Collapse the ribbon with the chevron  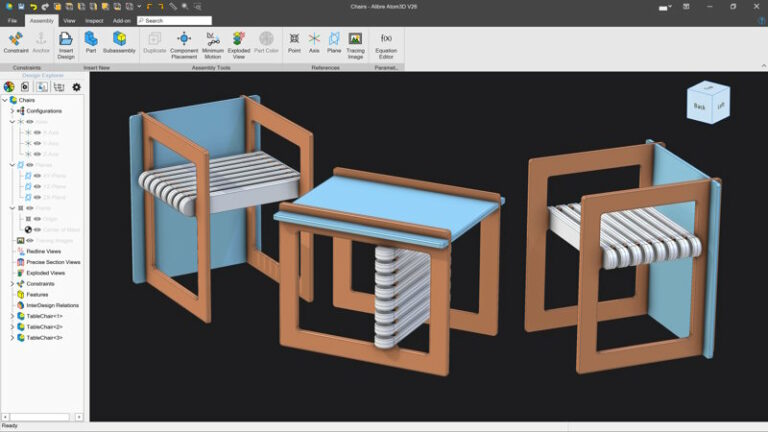click(x=763, y=66)
